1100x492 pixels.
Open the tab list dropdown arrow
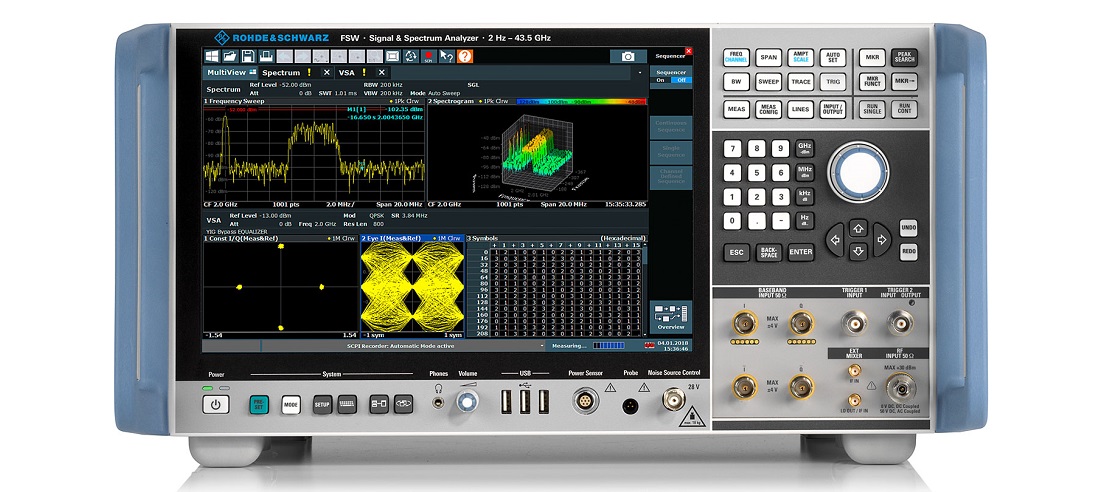coord(639,72)
